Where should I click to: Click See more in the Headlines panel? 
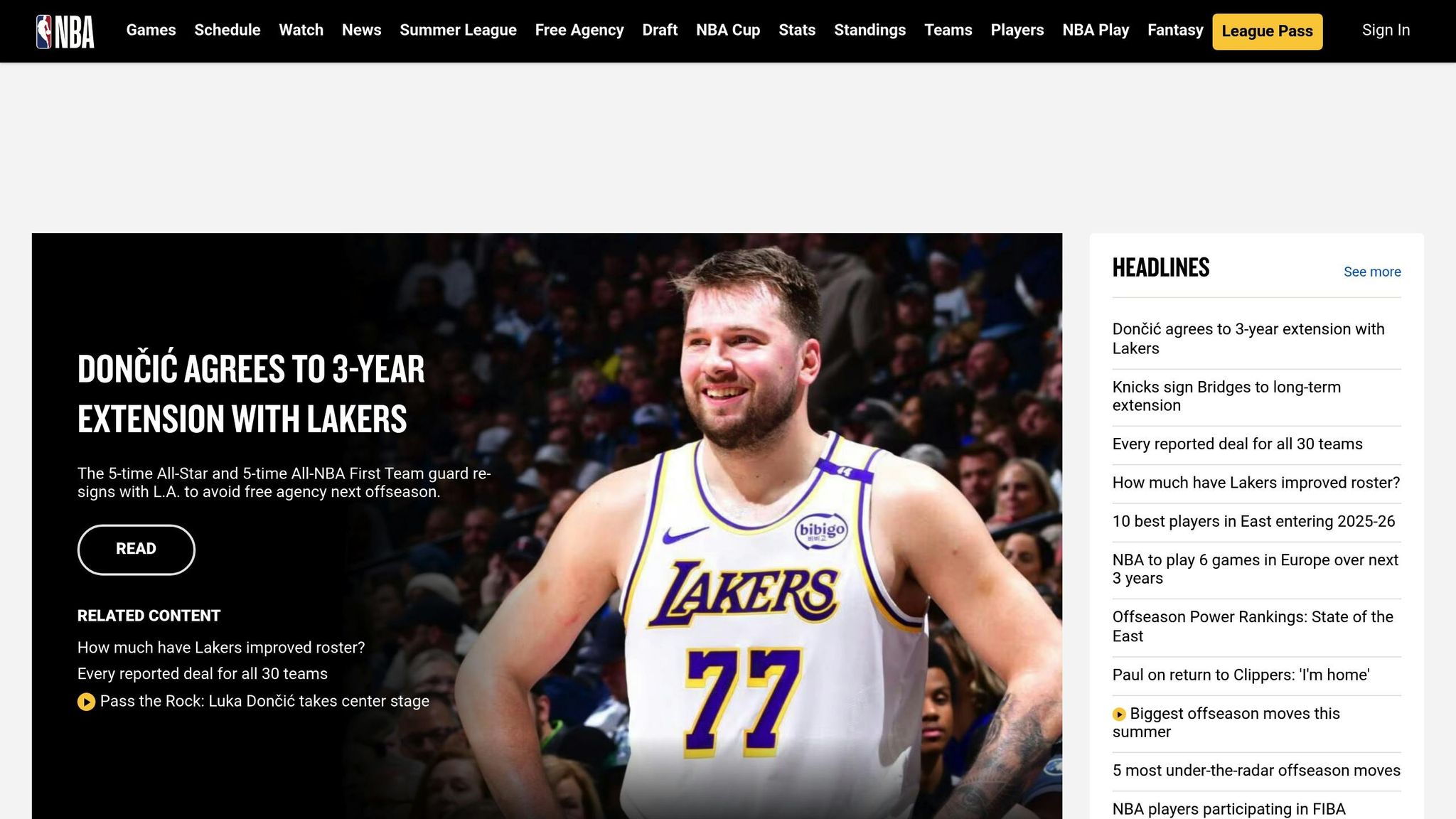point(1372,272)
